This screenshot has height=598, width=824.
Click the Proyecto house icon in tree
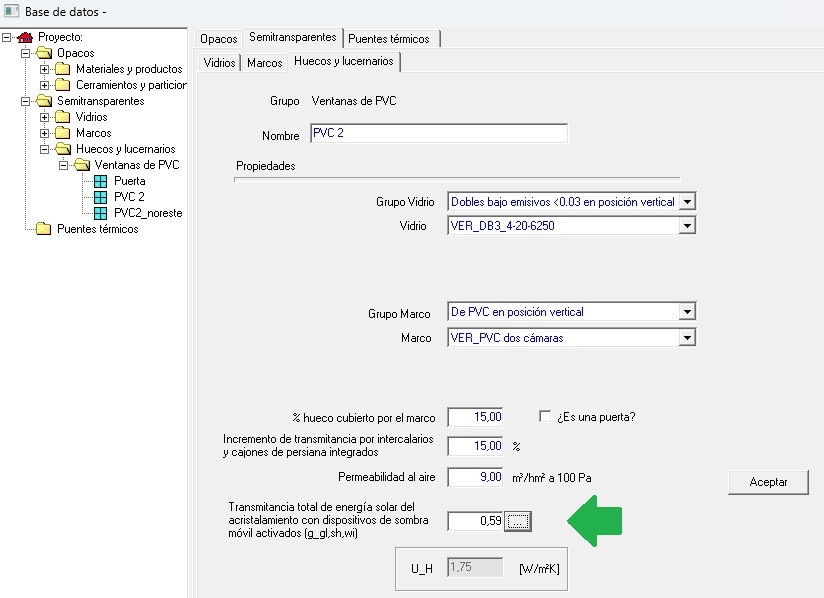[25, 37]
